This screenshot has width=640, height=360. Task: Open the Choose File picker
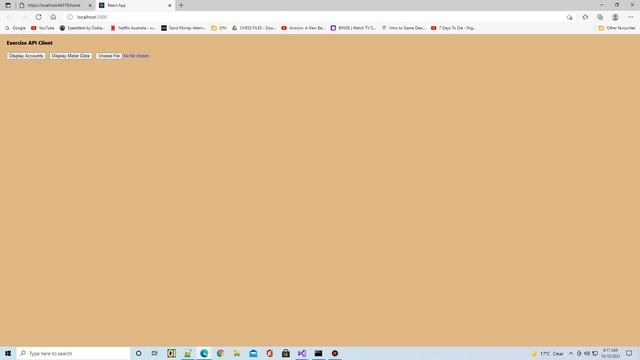[x=109, y=56]
